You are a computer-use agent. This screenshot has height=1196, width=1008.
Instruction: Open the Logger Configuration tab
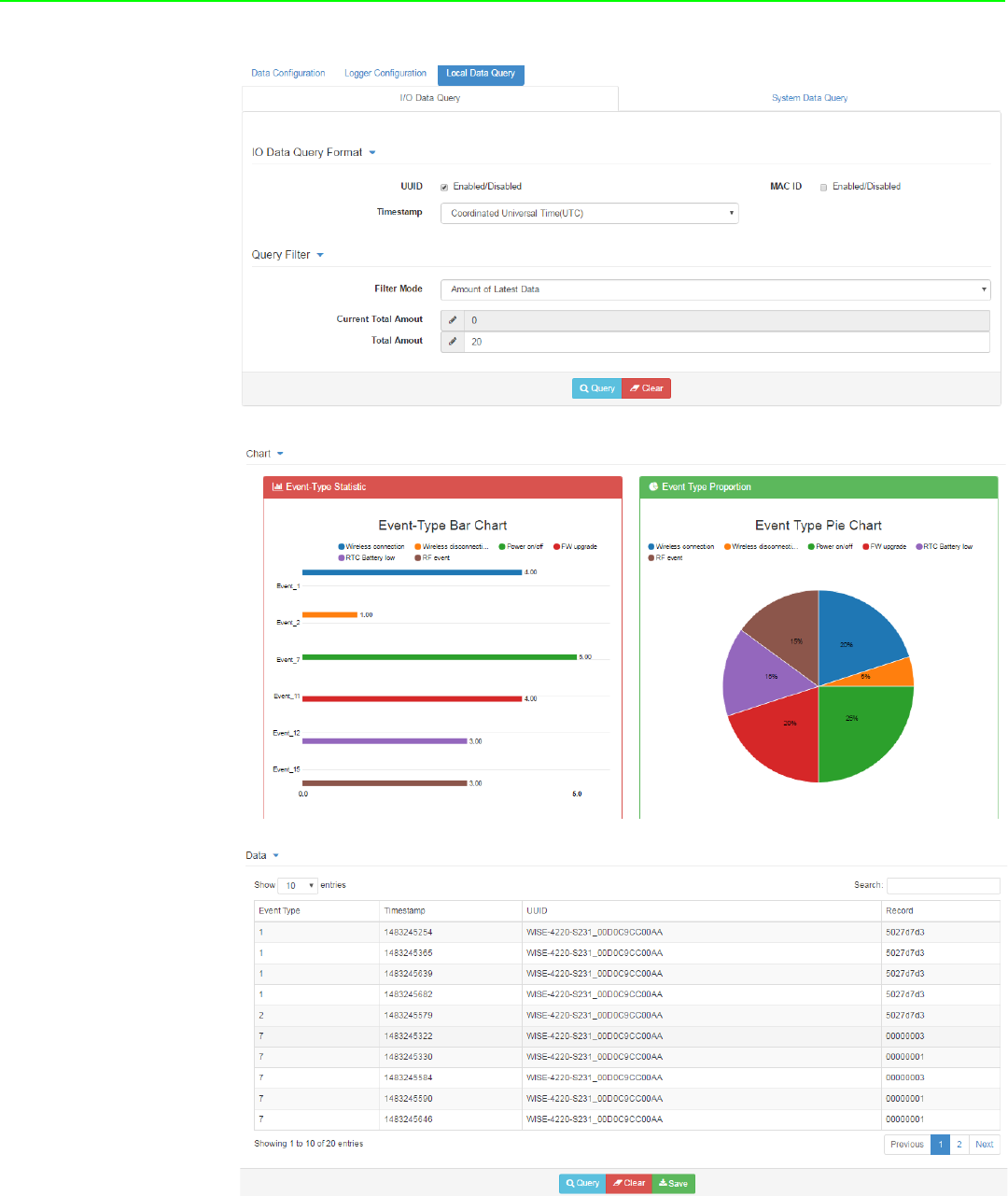pyautogui.click(x=385, y=73)
